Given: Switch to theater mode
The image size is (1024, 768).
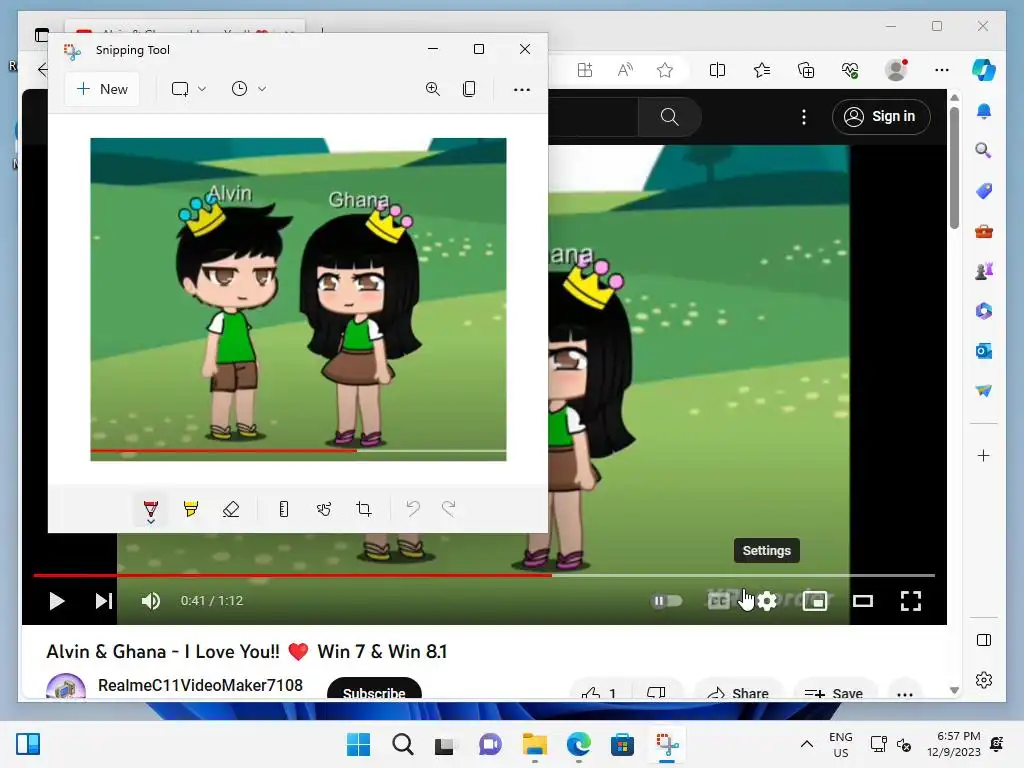Looking at the screenshot, I should (x=863, y=601).
